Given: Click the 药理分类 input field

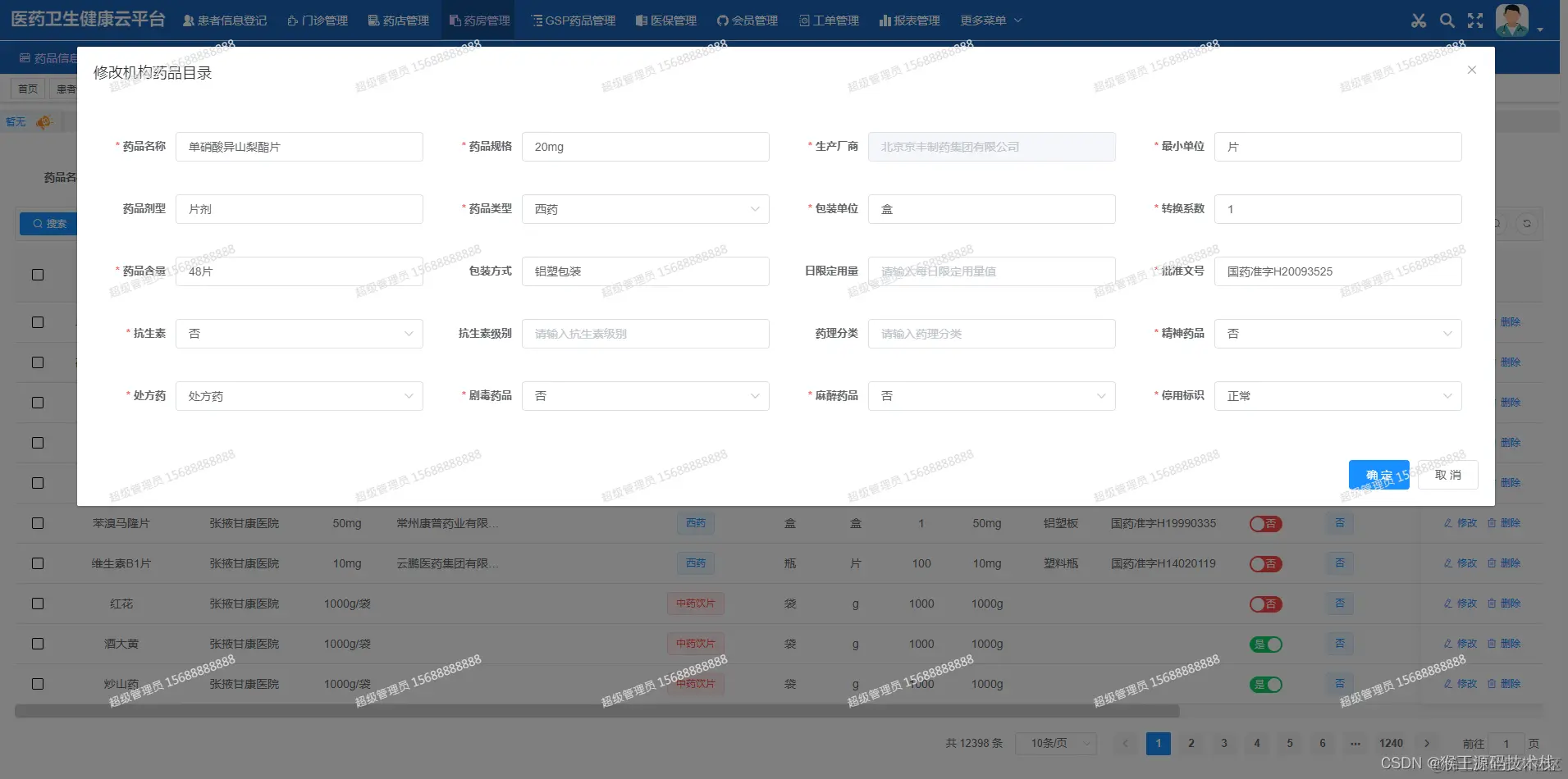Looking at the screenshot, I should point(992,334).
